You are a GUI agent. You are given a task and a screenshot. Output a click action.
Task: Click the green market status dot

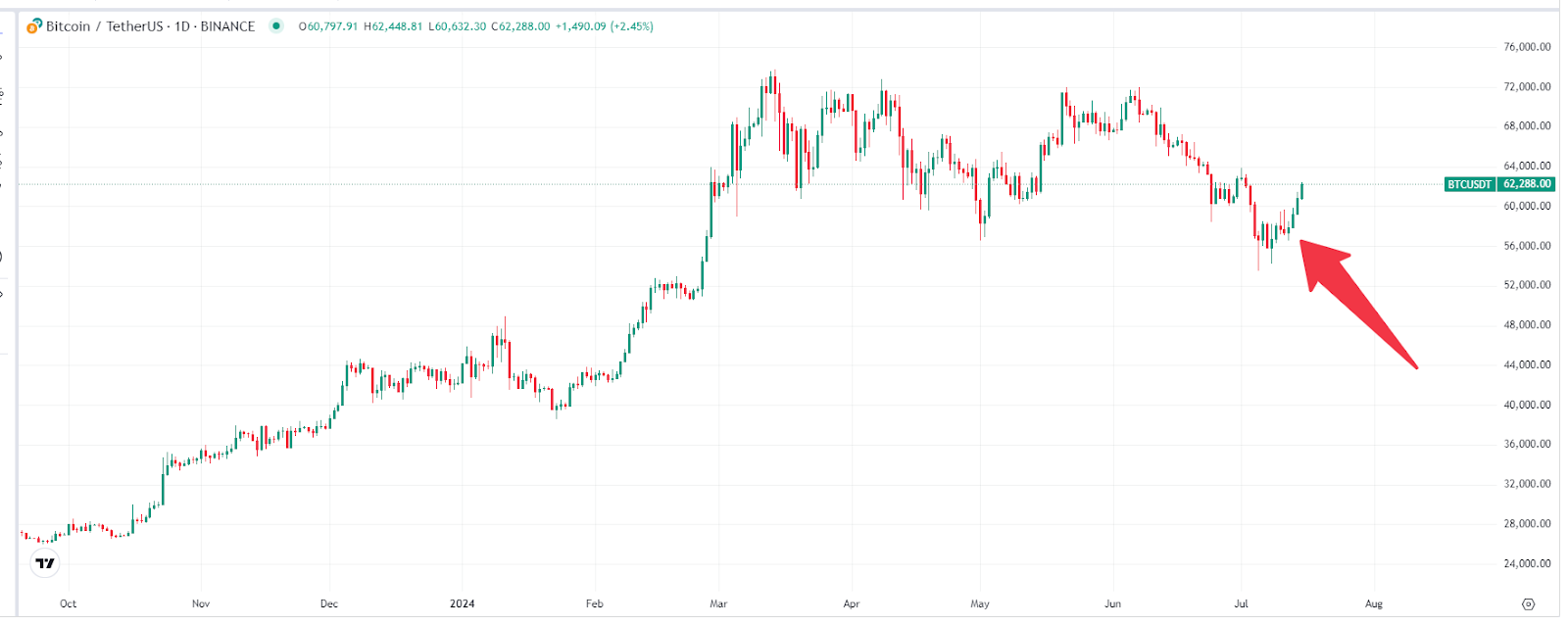[x=276, y=26]
